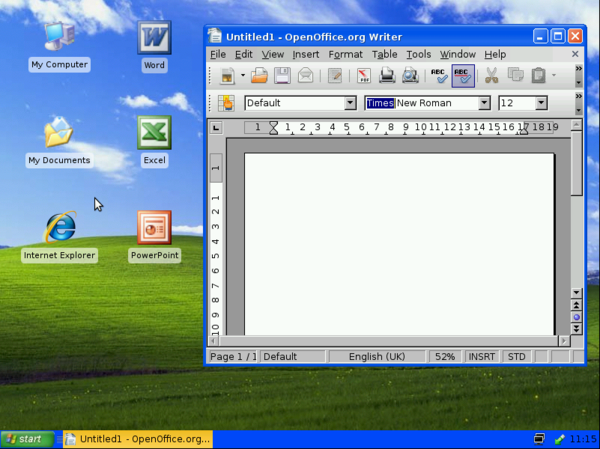The width and height of the screenshot is (600, 449).
Task: Click the 52% zoom field in status bar
Action: click(445, 357)
